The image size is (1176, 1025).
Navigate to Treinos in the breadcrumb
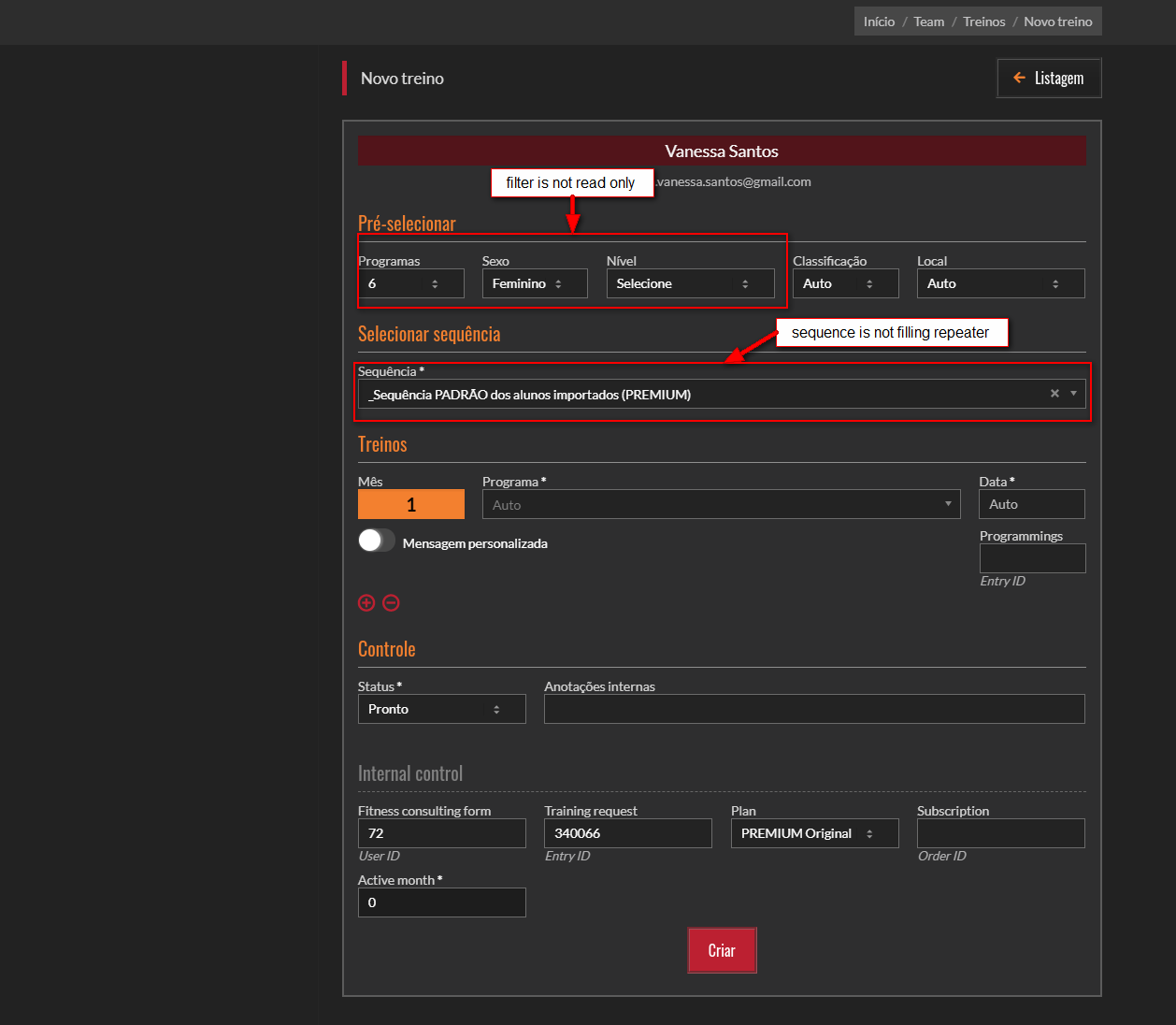point(983,22)
